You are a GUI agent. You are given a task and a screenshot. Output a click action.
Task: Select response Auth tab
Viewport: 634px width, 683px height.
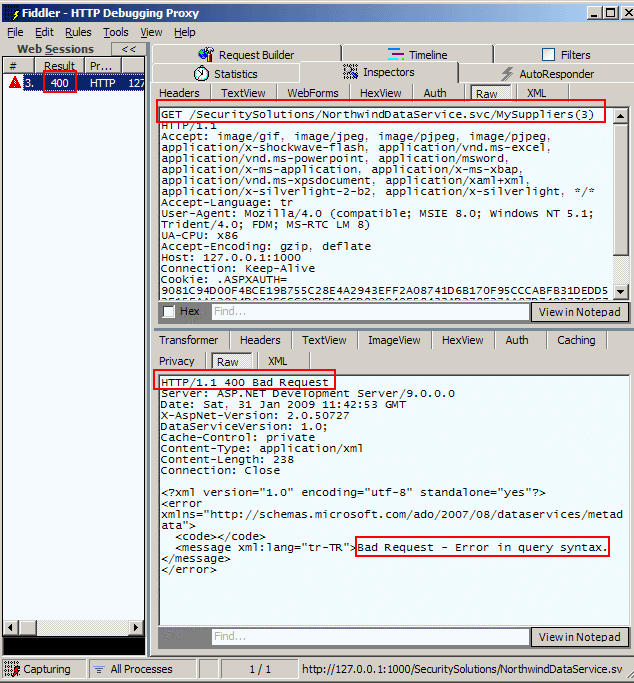(517, 340)
